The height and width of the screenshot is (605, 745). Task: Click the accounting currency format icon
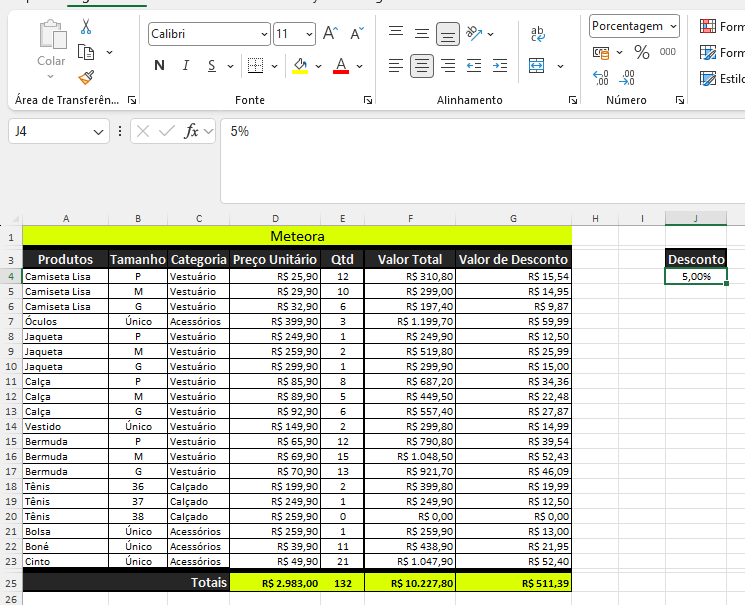coord(601,52)
